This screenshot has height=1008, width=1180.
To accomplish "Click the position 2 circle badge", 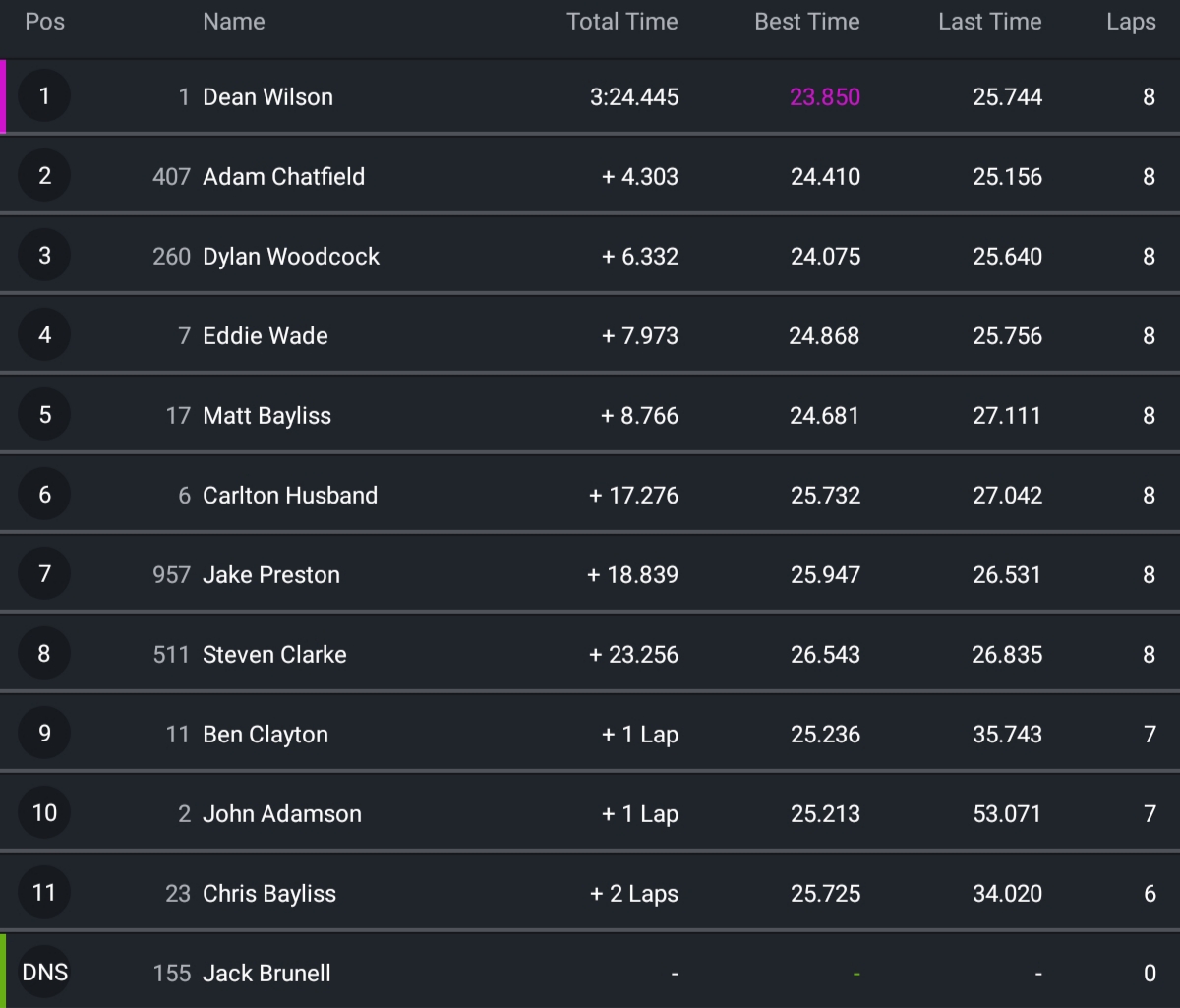I will (44, 176).
